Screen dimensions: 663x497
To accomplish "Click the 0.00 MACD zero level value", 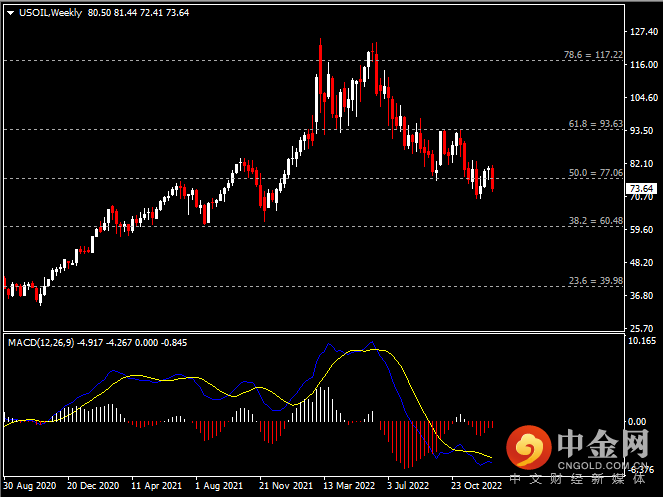I will click(x=640, y=422).
